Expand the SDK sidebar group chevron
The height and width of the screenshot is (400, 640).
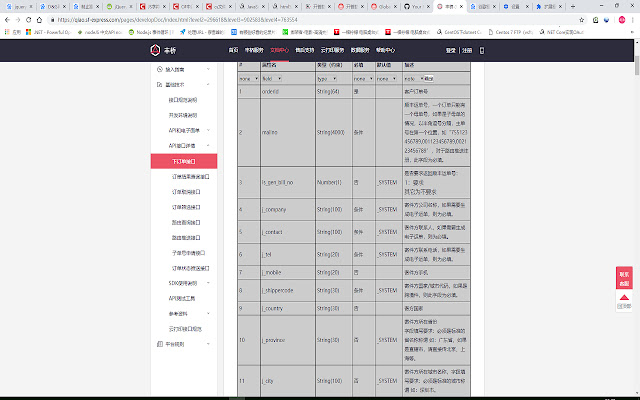coord(208,283)
